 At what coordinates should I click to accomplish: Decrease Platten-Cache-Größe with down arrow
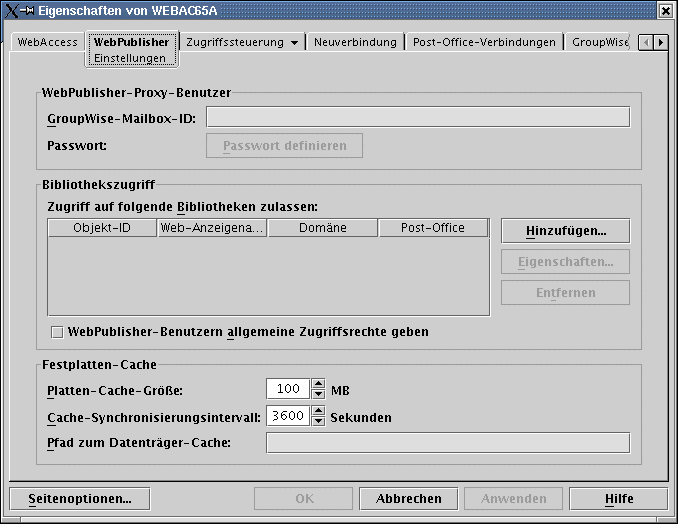319,393
